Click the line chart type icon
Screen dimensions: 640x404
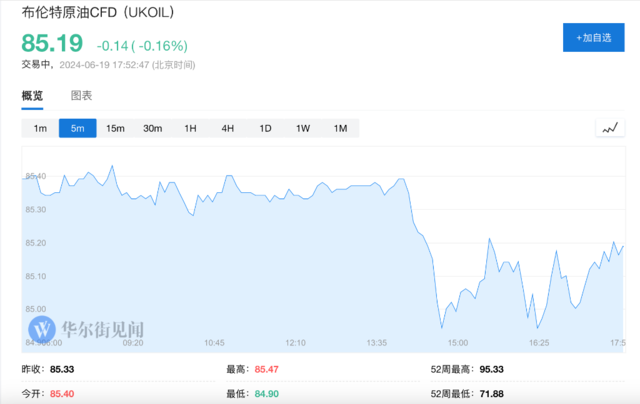[609, 128]
